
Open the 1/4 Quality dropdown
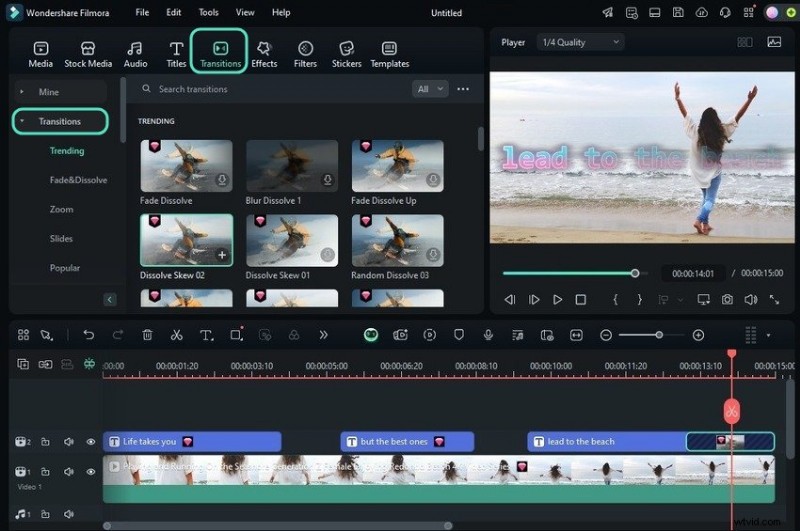pyautogui.click(x=580, y=42)
